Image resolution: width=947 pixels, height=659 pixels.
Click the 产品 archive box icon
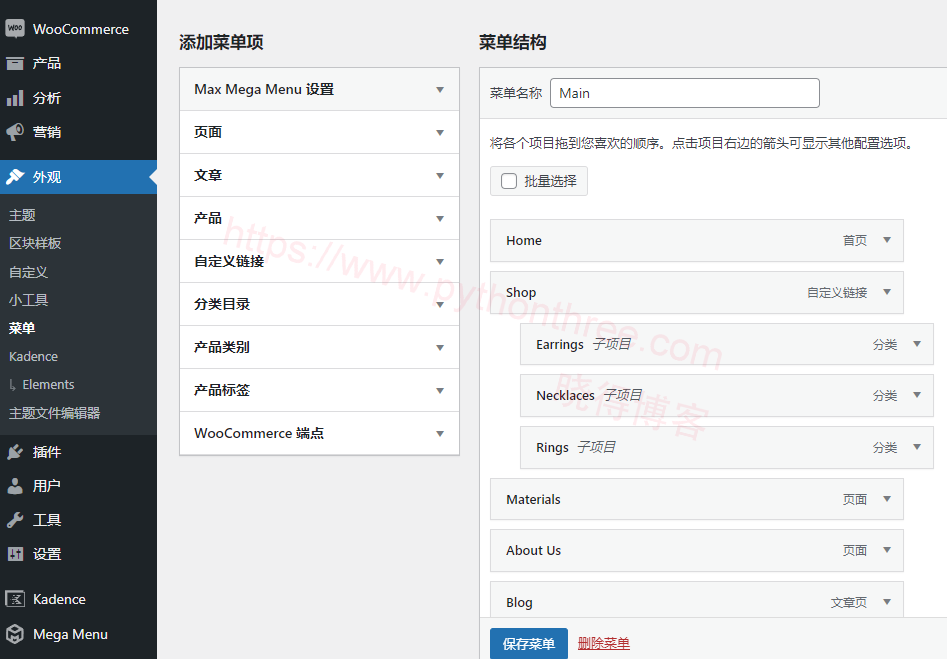(x=15, y=63)
